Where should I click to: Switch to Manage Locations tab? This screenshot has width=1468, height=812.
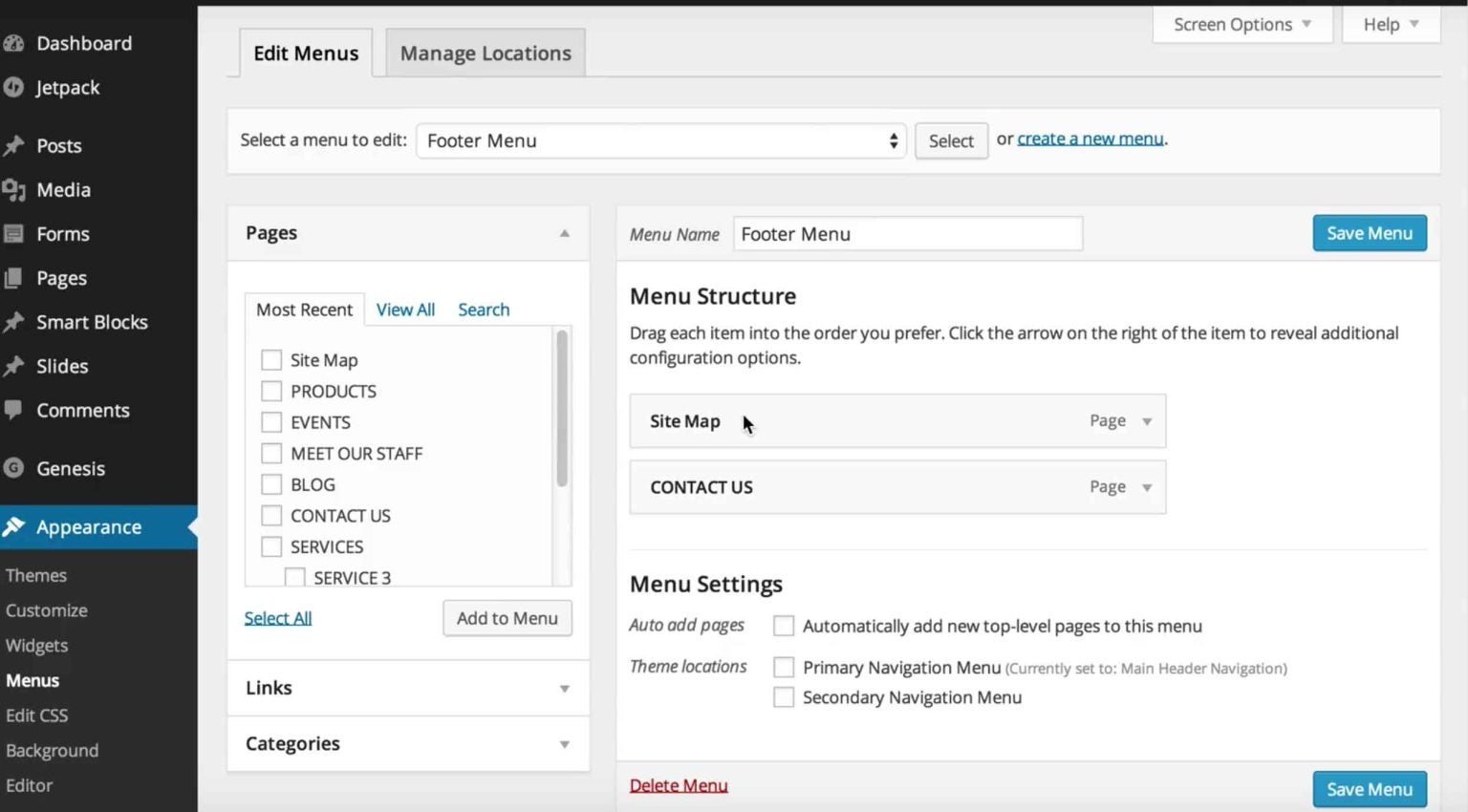(x=486, y=53)
